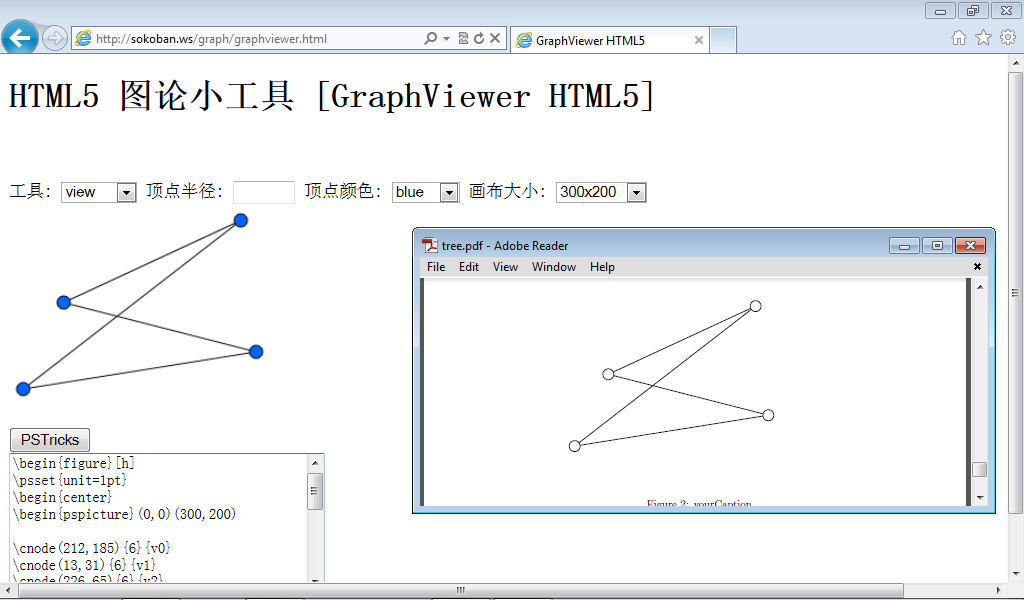Click the search magnifier in address bar
Viewport: 1024px width, 600px height.
tap(430, 39)
